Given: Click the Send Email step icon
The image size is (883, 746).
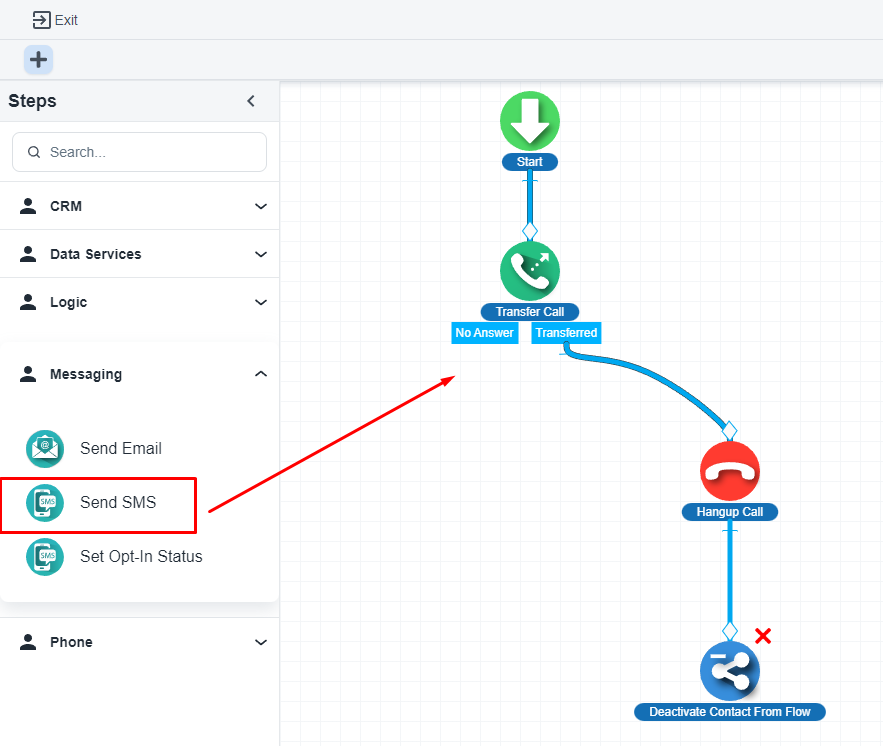Looking at the screenshot, I should tap(45, 449).
